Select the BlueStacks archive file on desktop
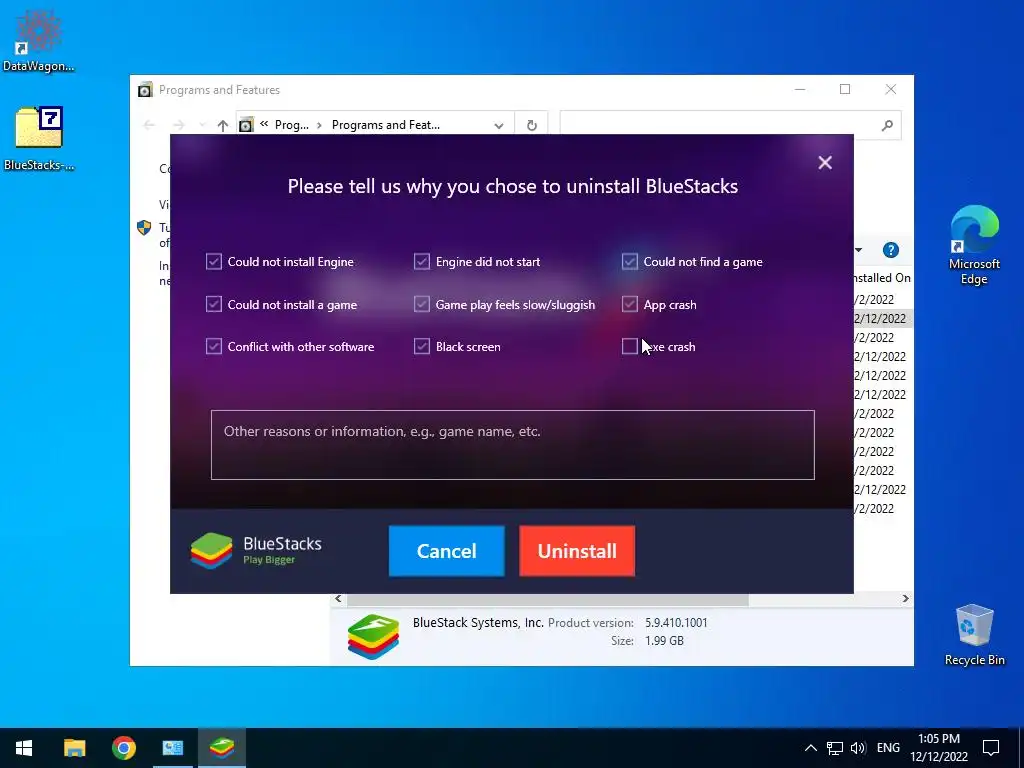1024x768 pixels. (x=39, y=139)
